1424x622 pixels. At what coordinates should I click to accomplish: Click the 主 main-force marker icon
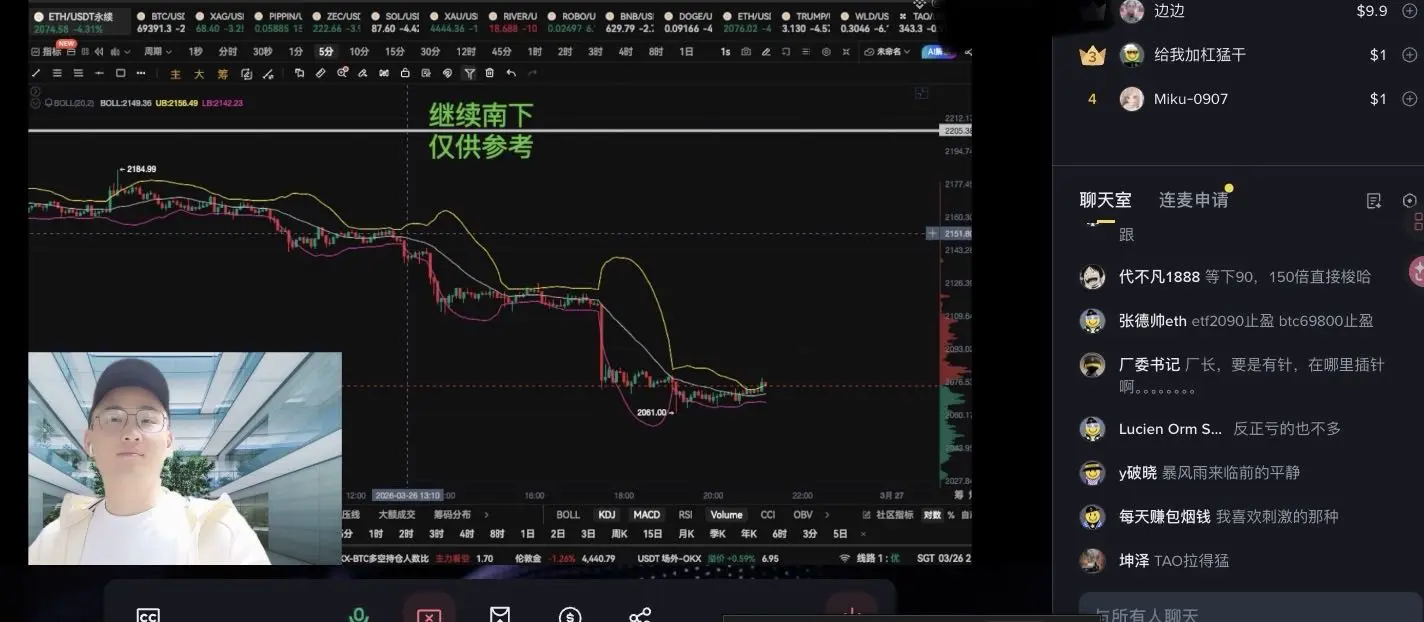point(175,74)
